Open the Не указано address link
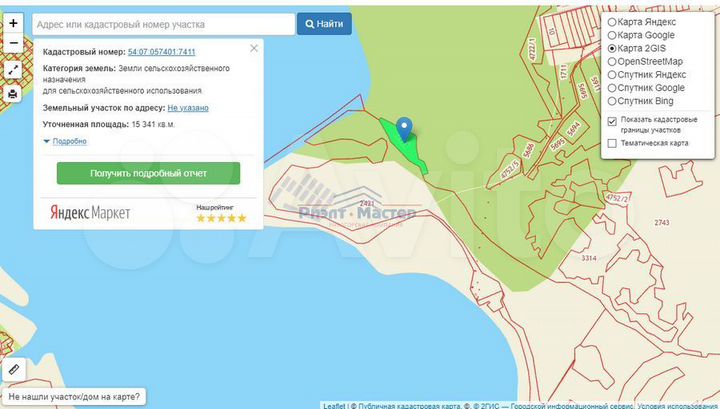720x409 pixels. click(188, 108)
